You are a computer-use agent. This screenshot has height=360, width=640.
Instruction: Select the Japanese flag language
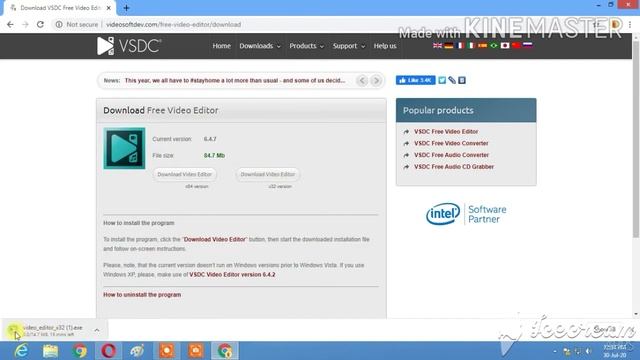coord(505,45)
